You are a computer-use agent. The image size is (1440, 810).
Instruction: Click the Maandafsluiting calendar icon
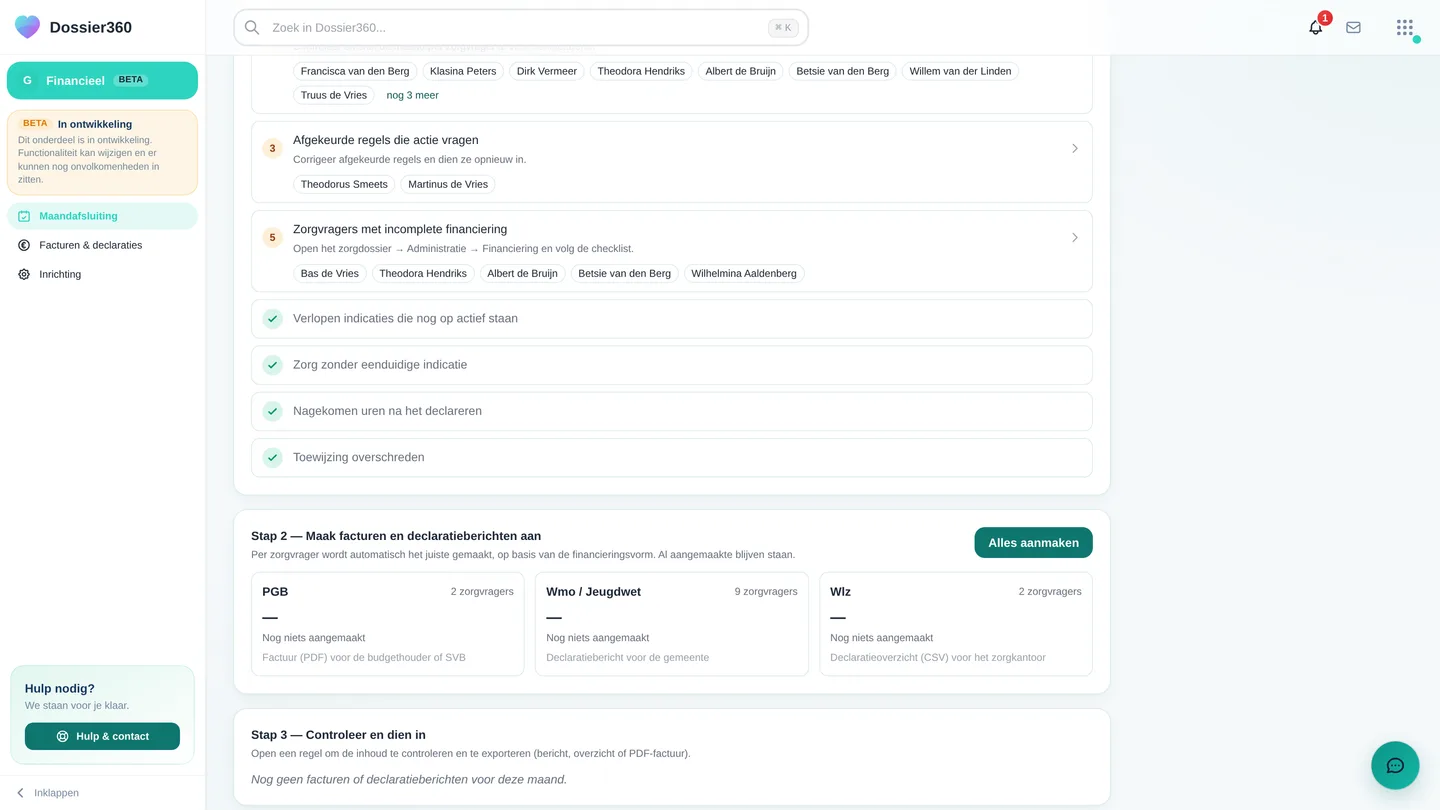click(x=24, y=216)
